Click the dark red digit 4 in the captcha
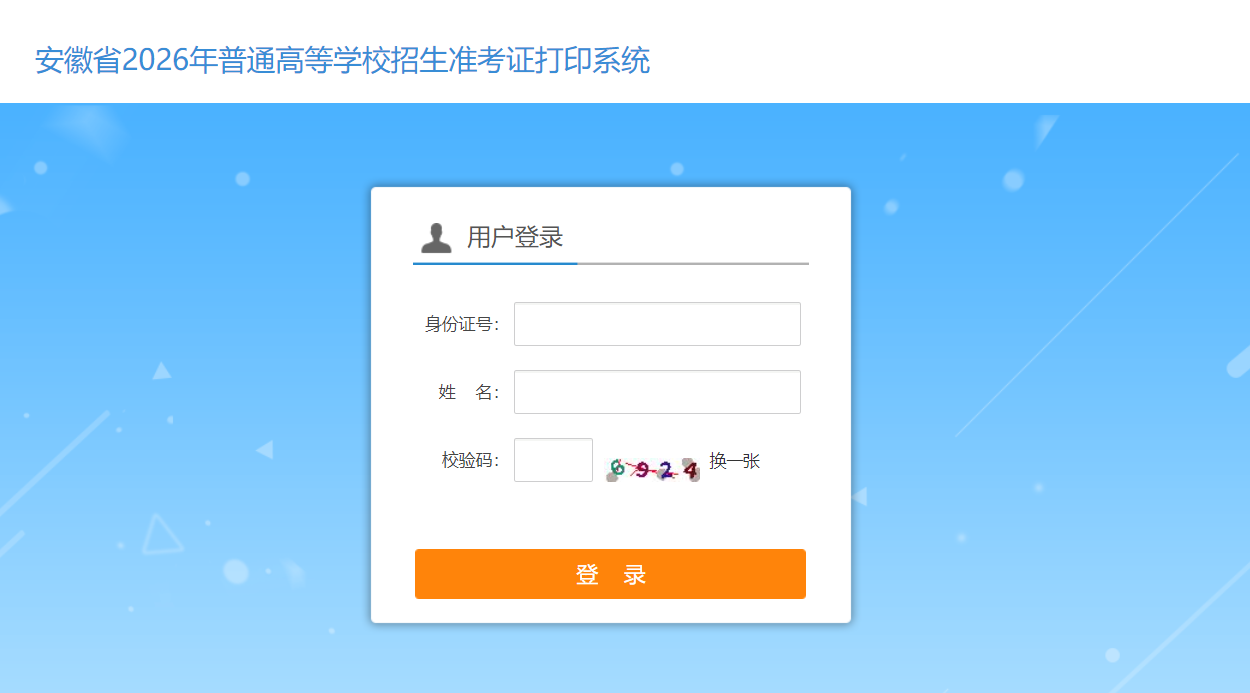 point(689,469)
